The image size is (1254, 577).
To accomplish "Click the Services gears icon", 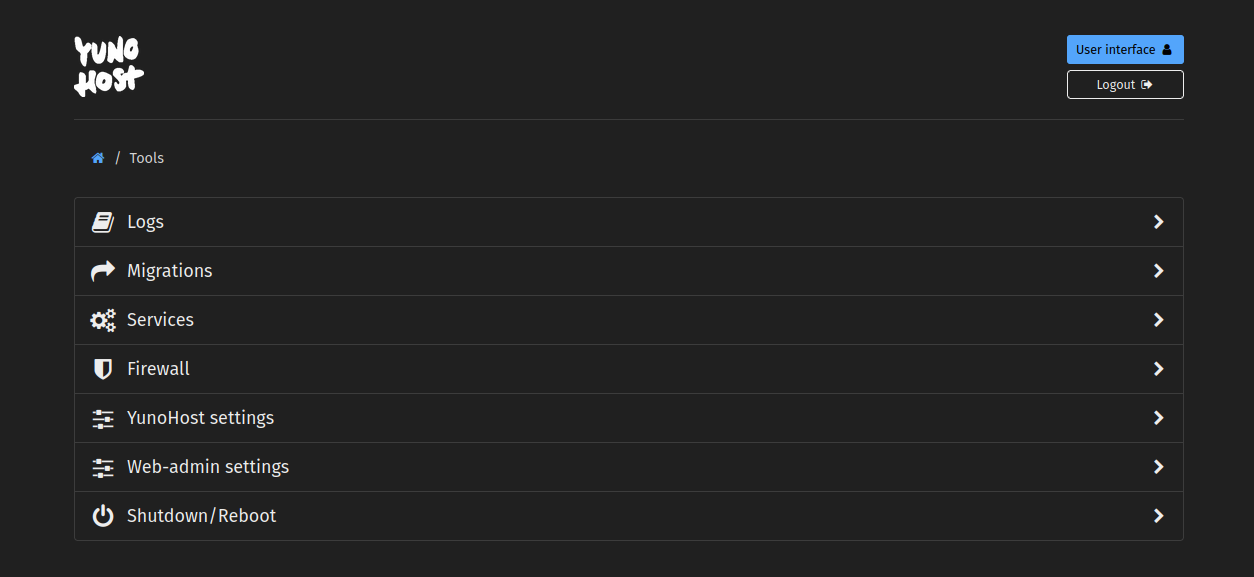I will pos(103,320).
